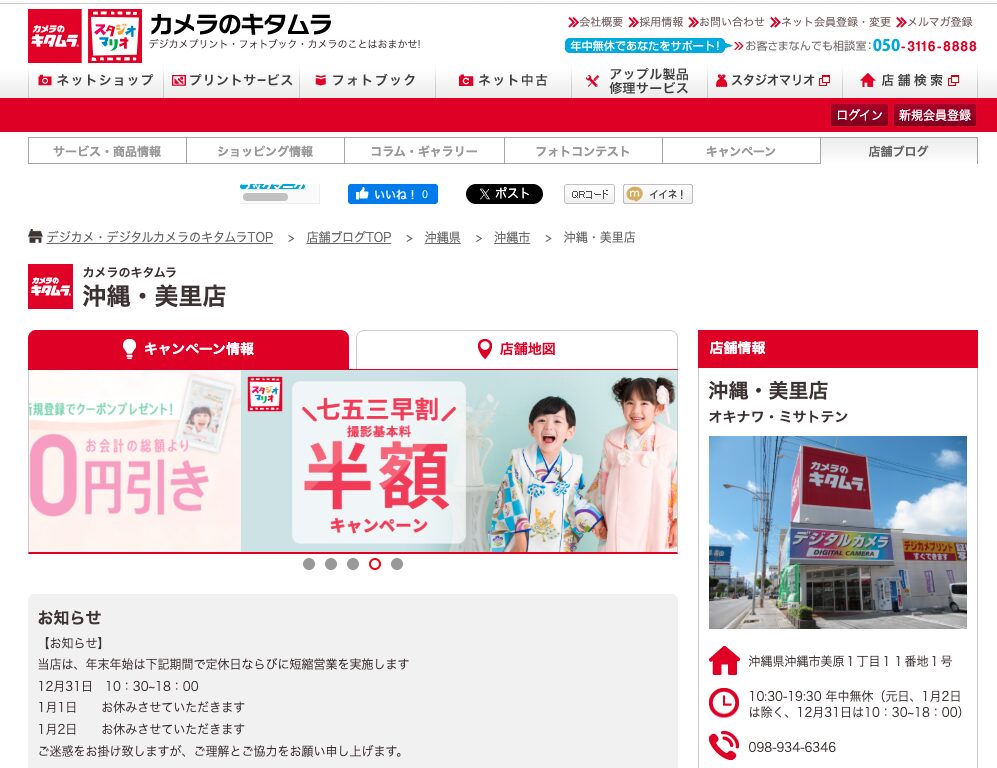The height and width of the screenshot is (768, 997).
Task: Click the X ポスト share button
Action: [504, 194]
